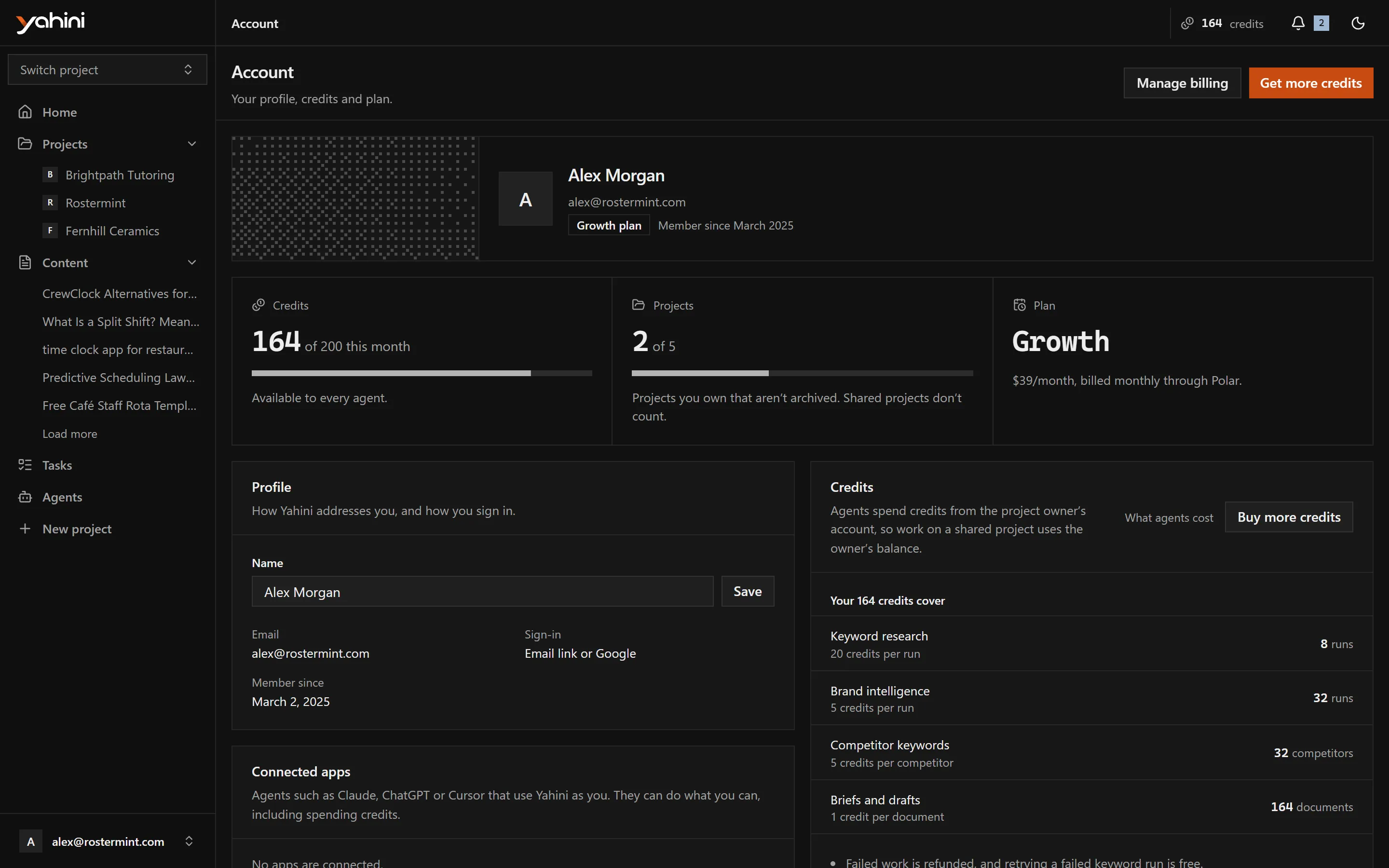Click the Brand intelligence credits row

click(x=1091, y=698)
